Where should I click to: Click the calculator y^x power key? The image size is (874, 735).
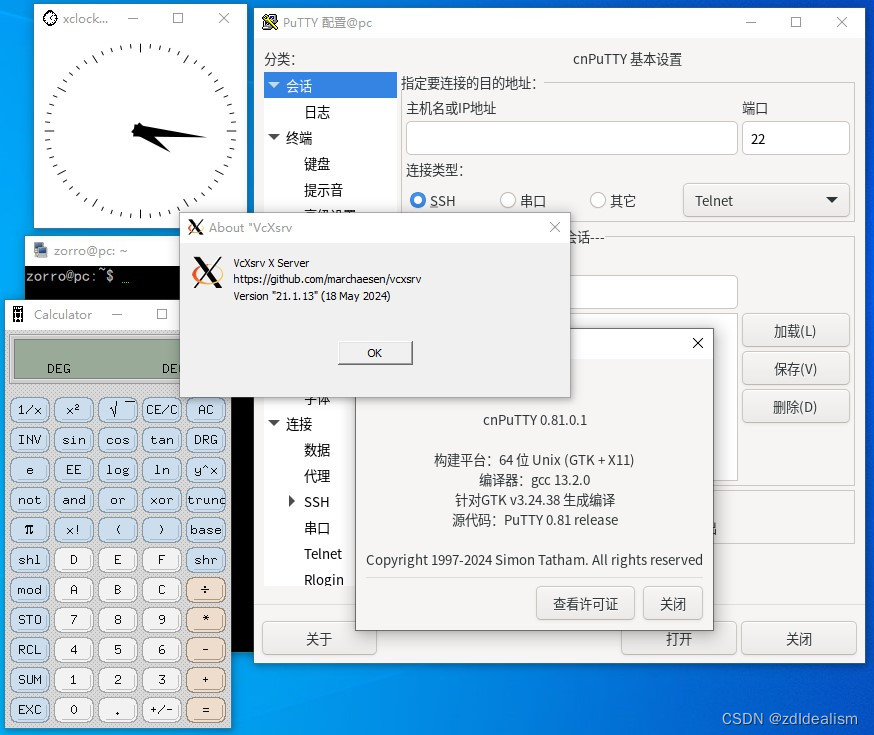point(206,470)
